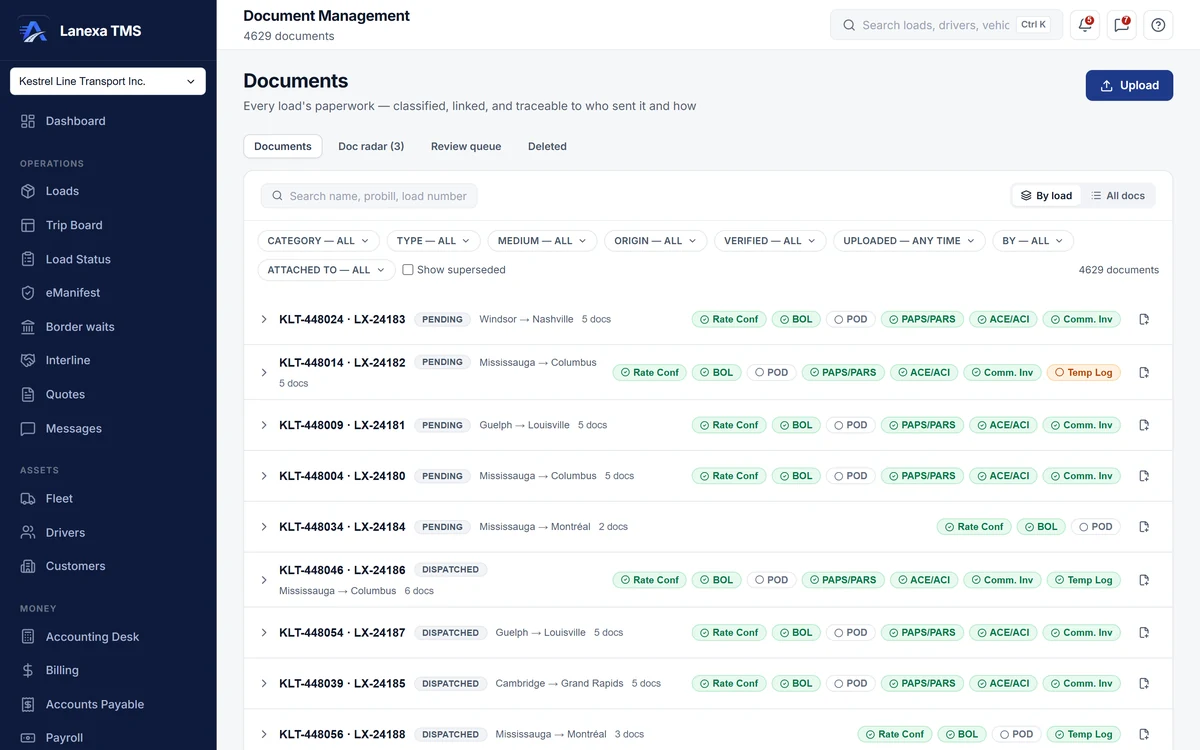Click the Windsor → Nashville route text

(526, 319)
